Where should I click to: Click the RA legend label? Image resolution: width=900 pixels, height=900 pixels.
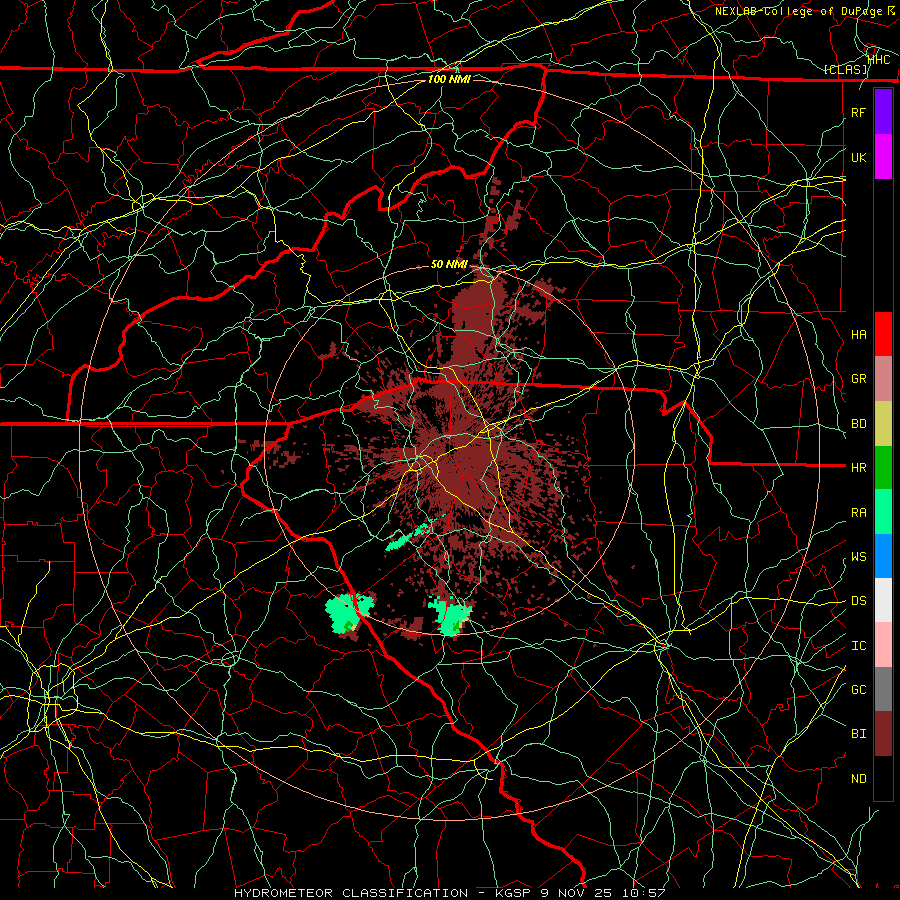(x=859, y=513)
